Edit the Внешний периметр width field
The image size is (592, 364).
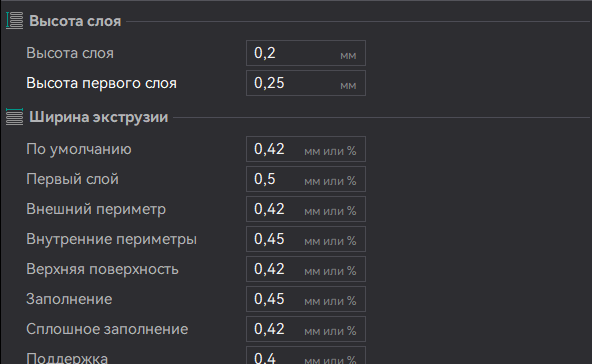click(306, 209)
